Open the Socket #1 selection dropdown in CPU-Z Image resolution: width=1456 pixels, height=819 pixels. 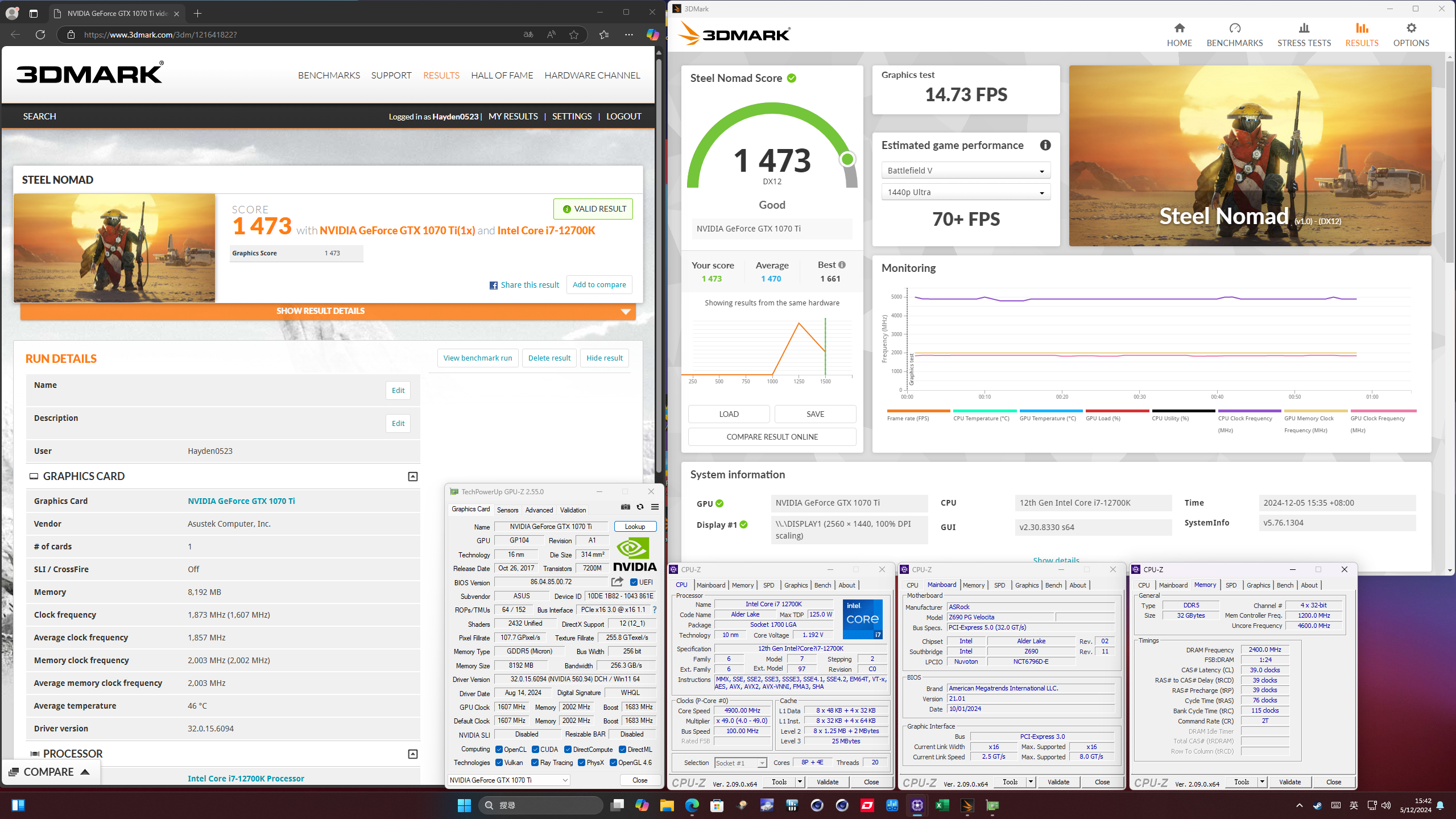coord(741,763)
